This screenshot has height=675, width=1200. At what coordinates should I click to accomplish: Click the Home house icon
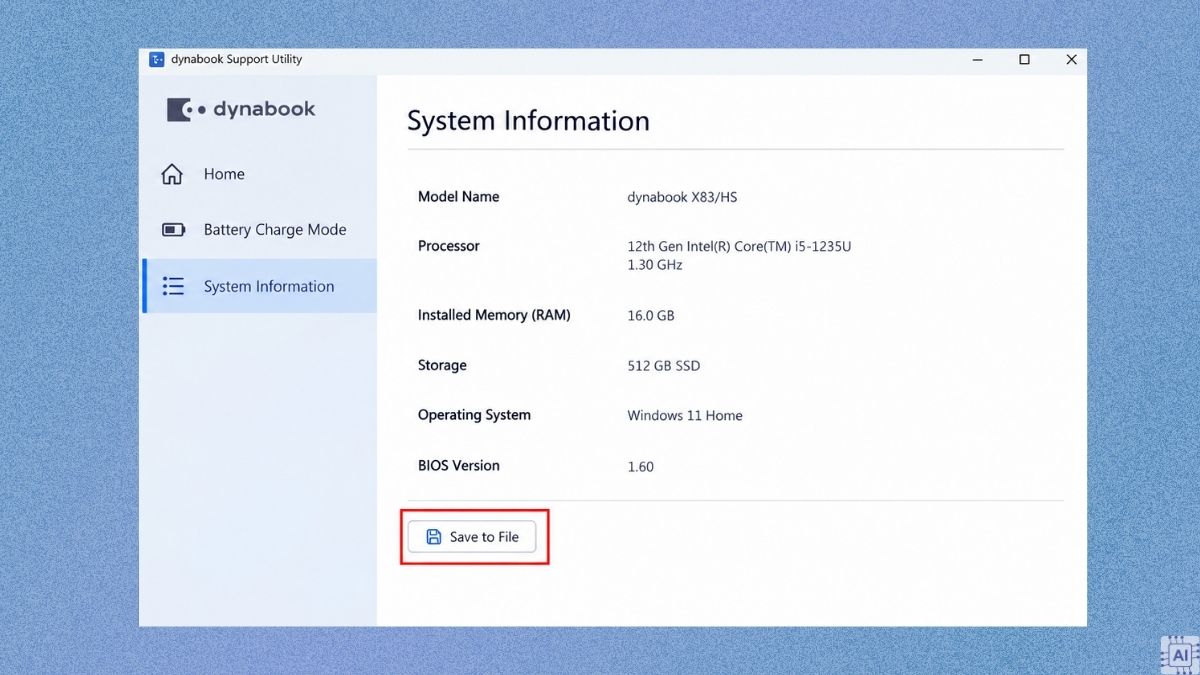172,174
